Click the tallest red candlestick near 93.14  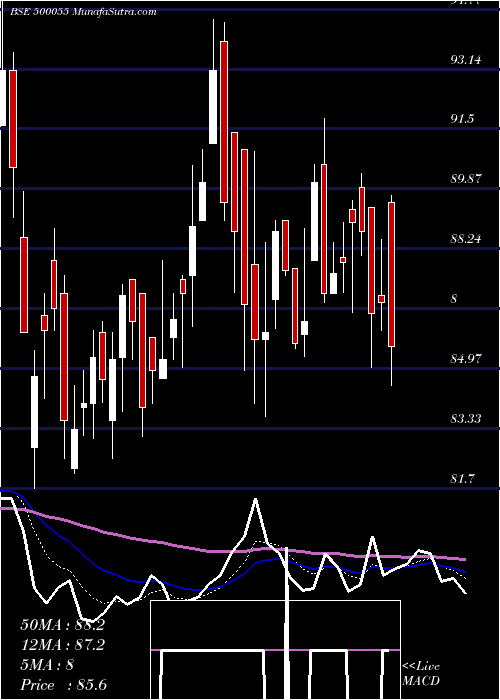[x=224, y=122]
